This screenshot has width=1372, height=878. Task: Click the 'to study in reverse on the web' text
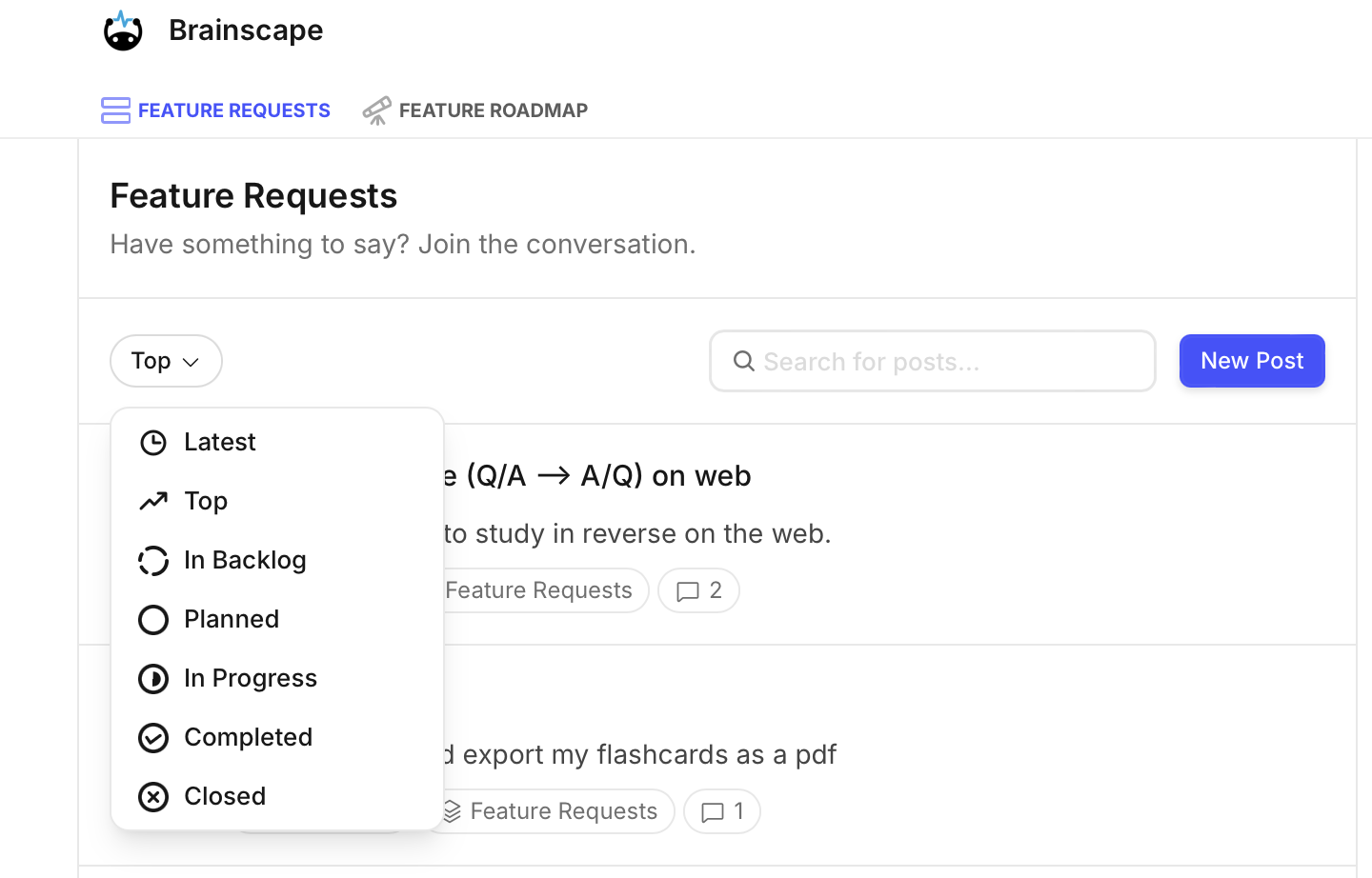tap(637, 533)
